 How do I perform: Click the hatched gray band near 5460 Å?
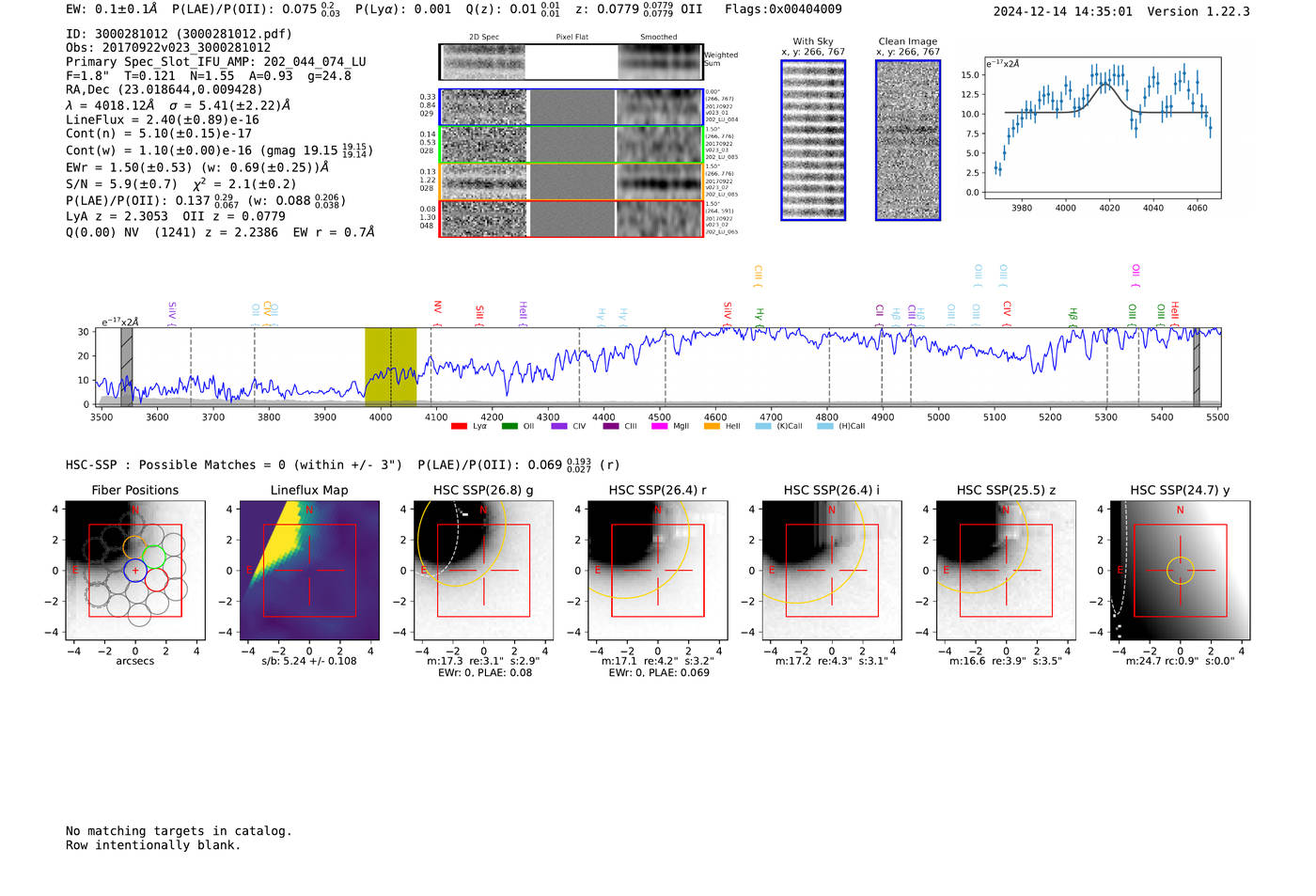pos(1197,367)
